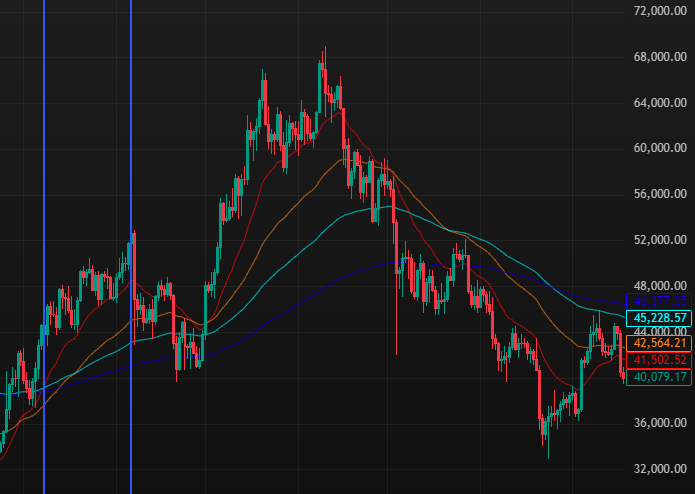This screenshot has width=695, height=494.
Task: Click the 60,000.00 axis price
Action: pyautogui.click(x=660, y=148)
